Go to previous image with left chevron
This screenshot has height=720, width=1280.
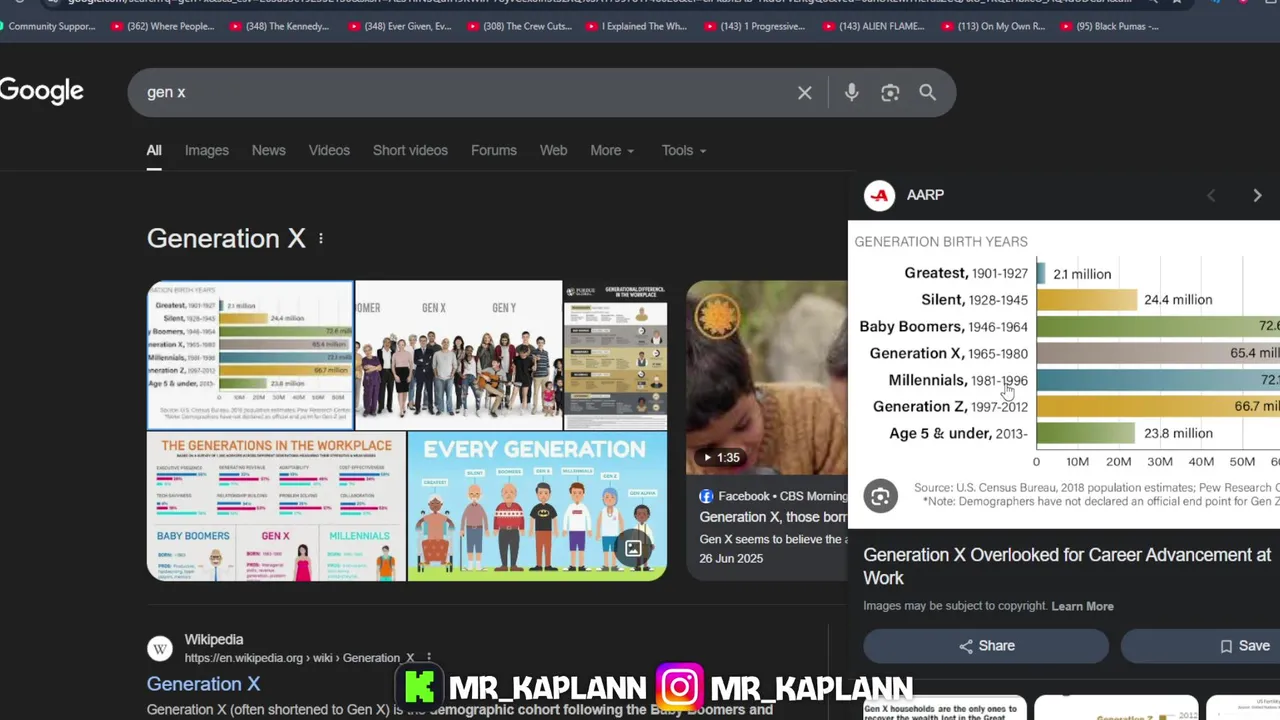tap(1211, 196)
